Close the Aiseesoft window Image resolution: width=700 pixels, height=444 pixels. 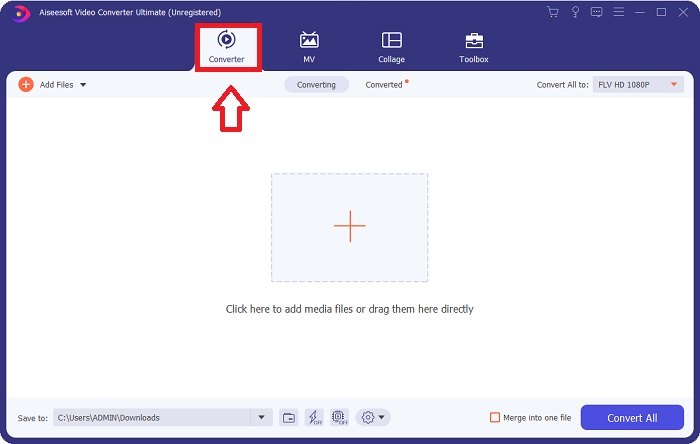click(x=683, y=12)
